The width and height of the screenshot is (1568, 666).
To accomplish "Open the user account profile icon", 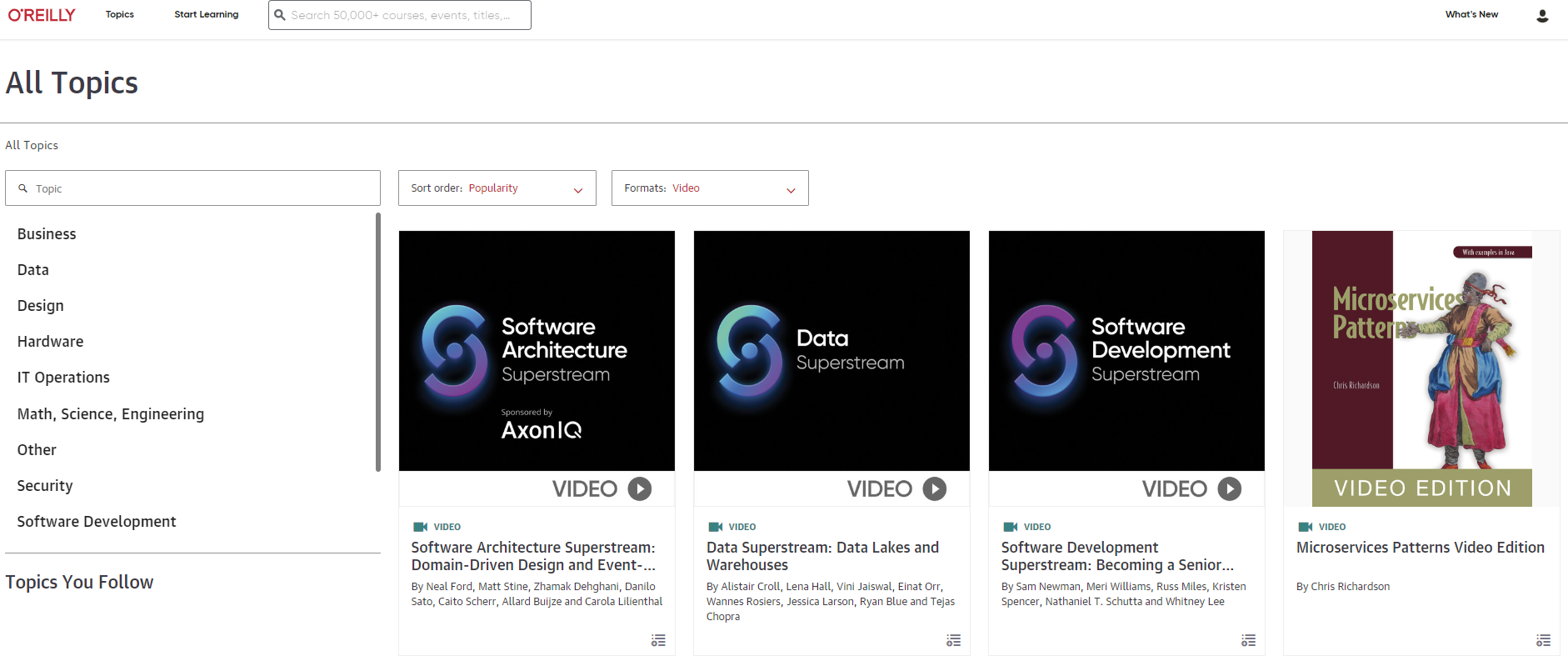I will 1542,15.
